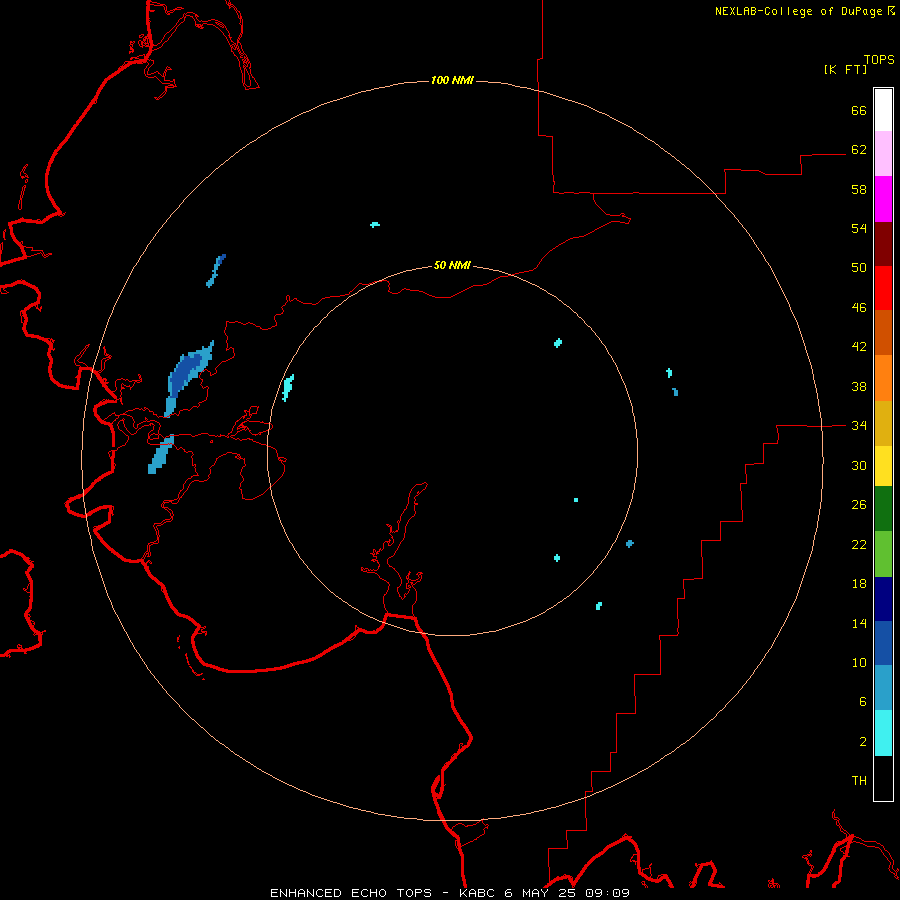
Task: Click the light blue echo on the western coastline
Action: tap(161, 454)
